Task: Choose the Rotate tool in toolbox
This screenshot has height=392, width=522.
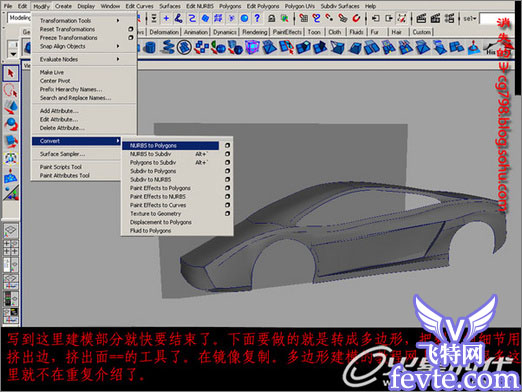Action: coord(11,124)
